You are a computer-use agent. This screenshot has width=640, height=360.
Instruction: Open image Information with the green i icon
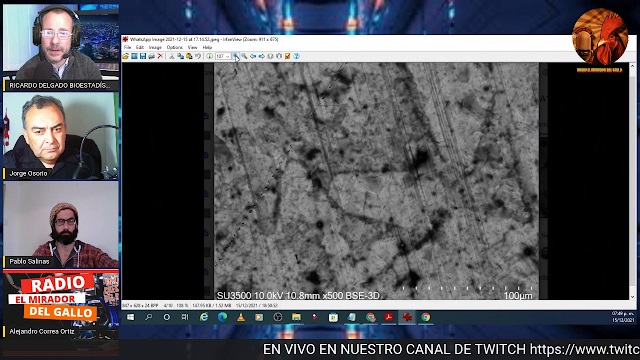[x=209, y=56]
